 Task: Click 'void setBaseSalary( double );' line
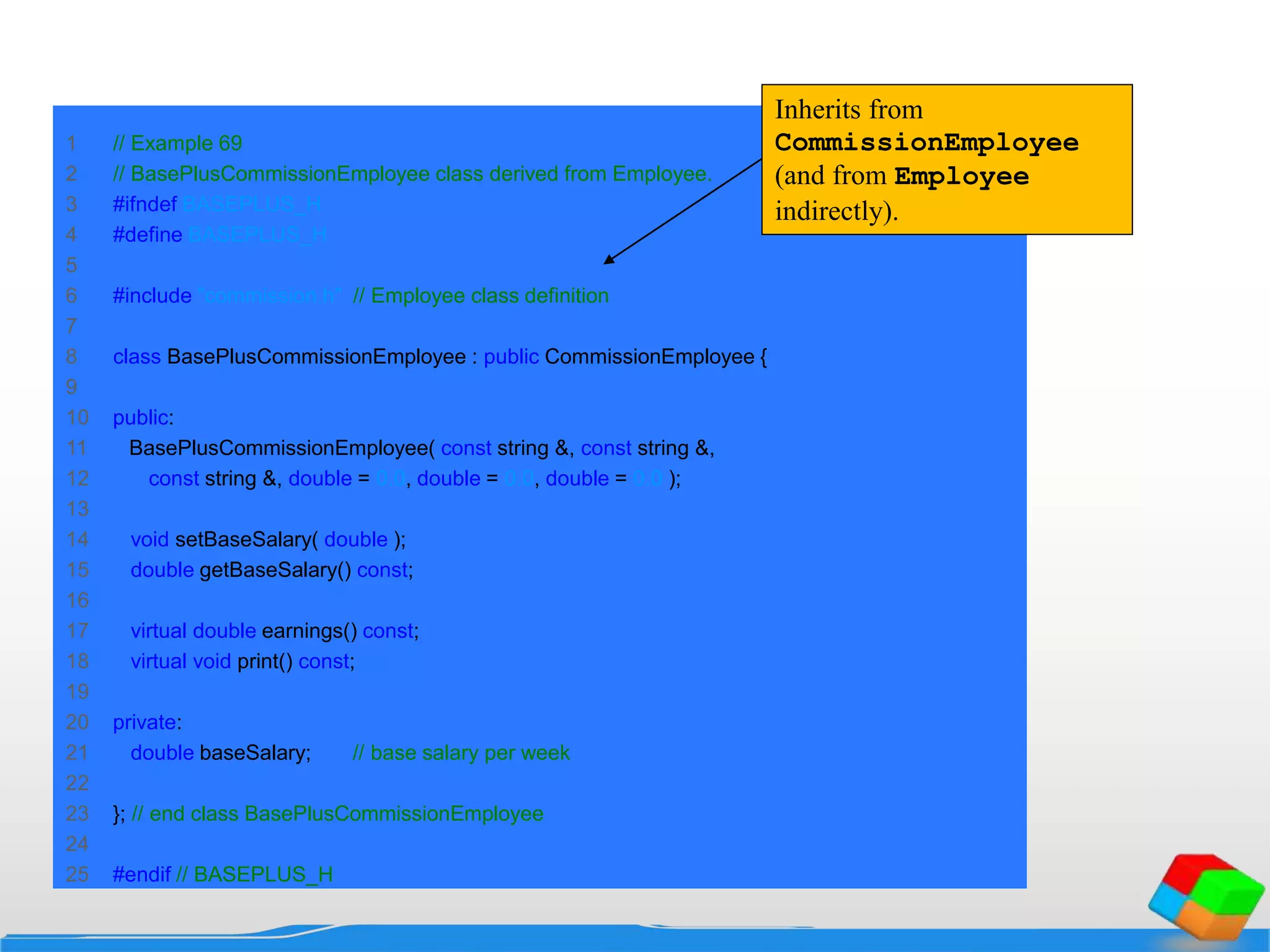268,539
